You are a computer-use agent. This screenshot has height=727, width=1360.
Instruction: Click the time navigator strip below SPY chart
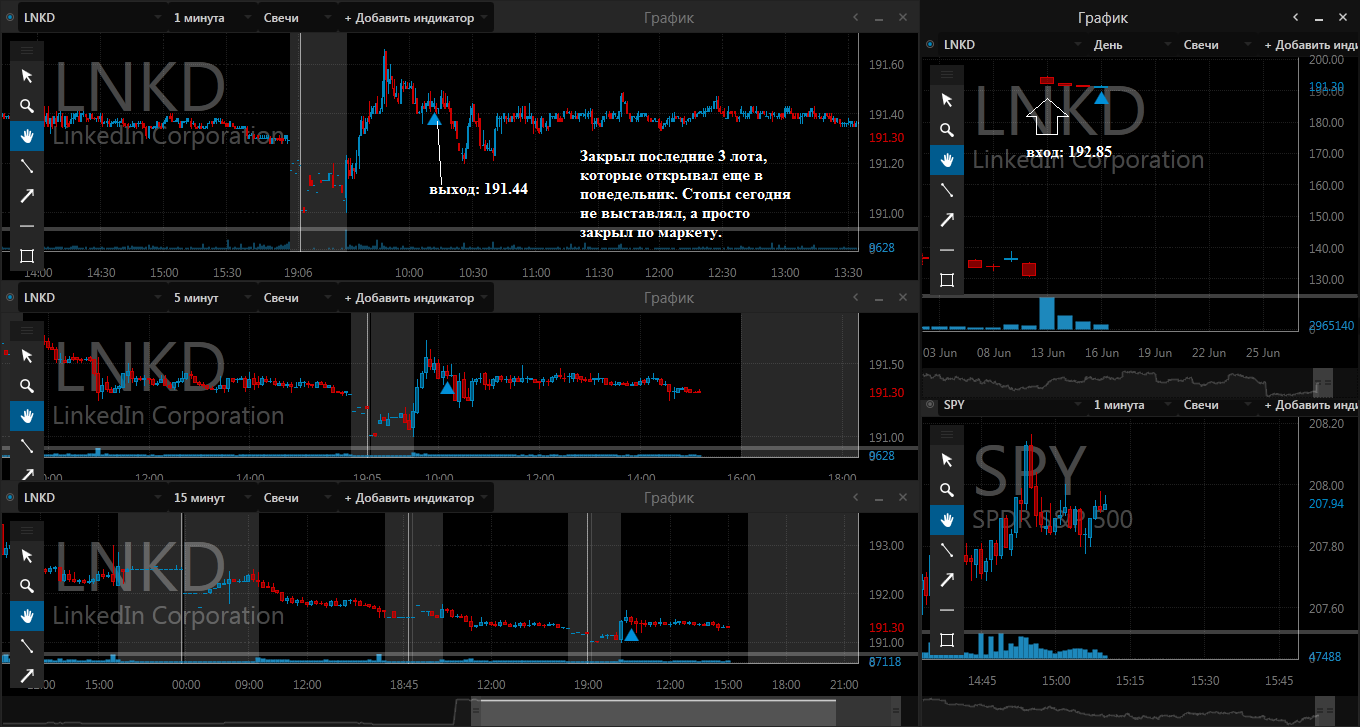pyautogui.click(x=1129, y=711)
